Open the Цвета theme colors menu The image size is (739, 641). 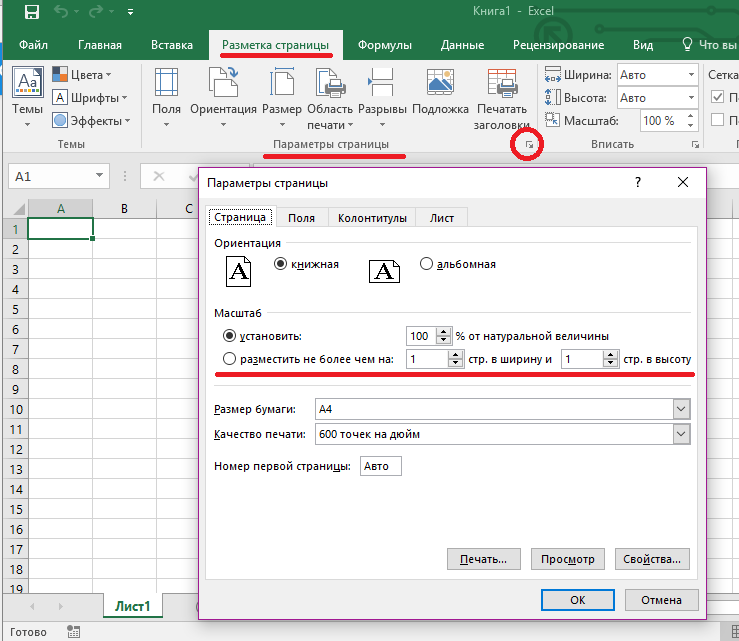[82, 74]
